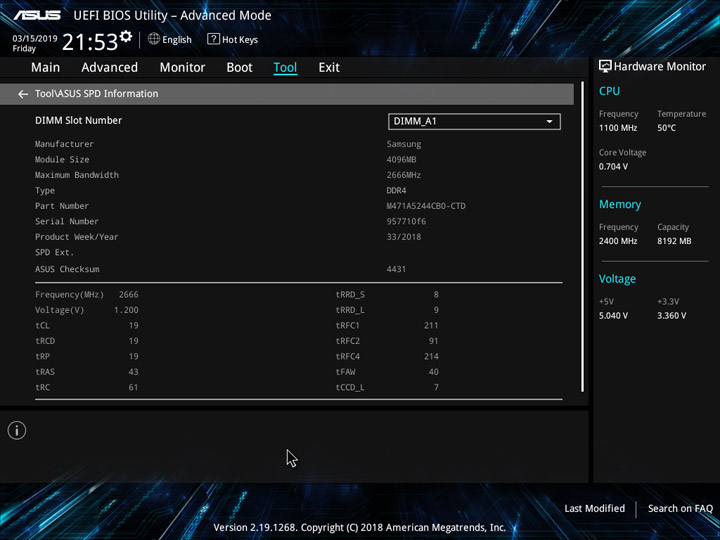The width and height of the screenshot is (720, 540).
Task: Click the tFAW label
Action: click(x=345, y=372)
